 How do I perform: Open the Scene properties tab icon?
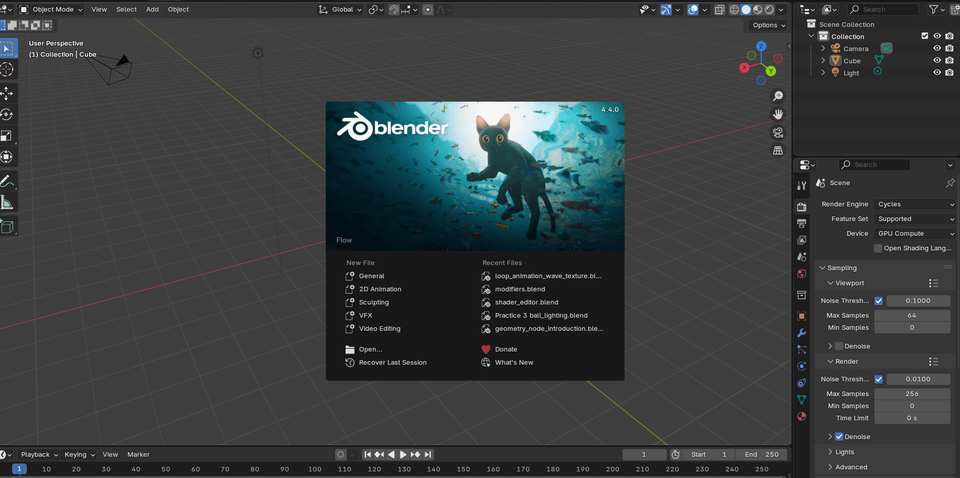[x=801, y=256]
